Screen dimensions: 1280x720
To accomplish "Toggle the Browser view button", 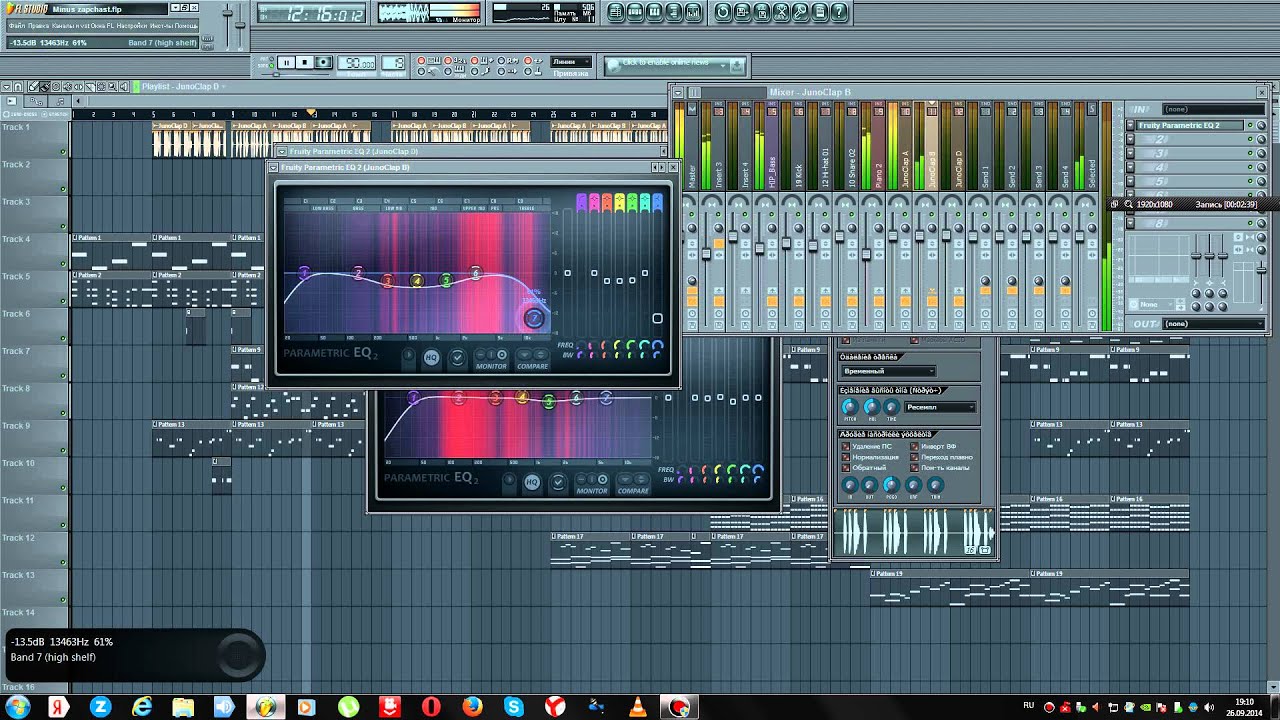I will pyautogui.click(x=675, y=13).
